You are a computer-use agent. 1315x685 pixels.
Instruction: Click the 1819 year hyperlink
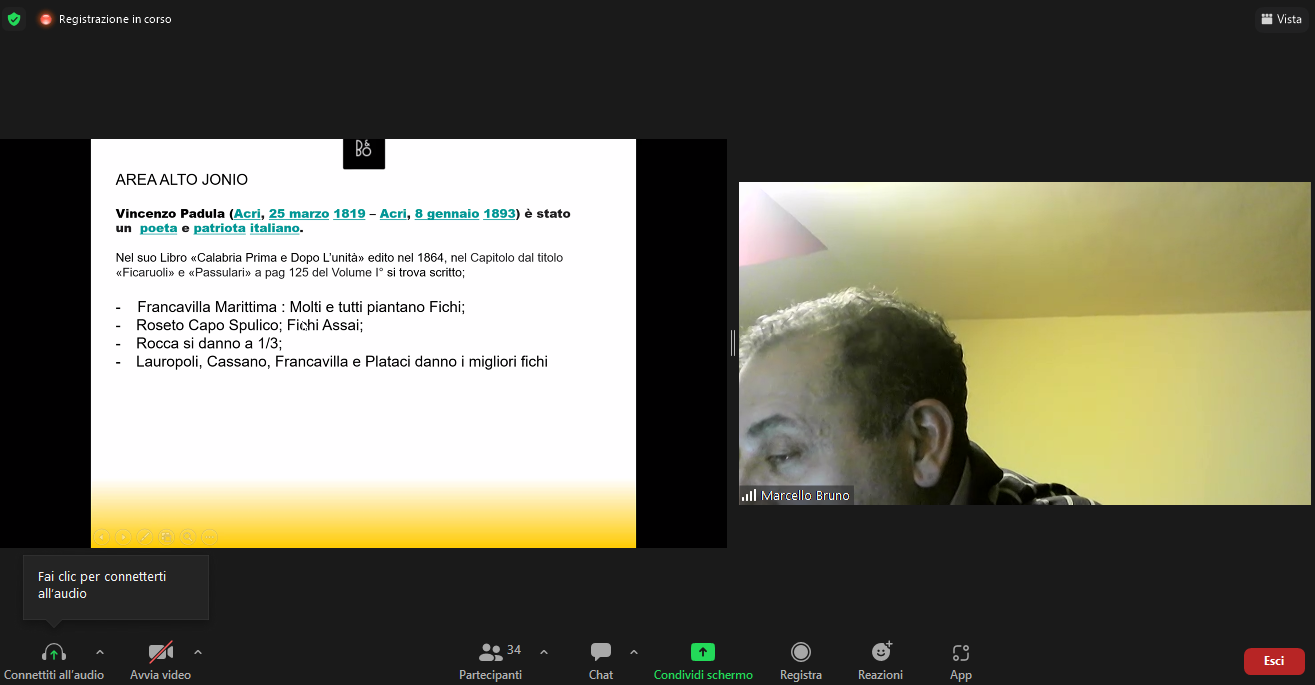click(349, 214)
